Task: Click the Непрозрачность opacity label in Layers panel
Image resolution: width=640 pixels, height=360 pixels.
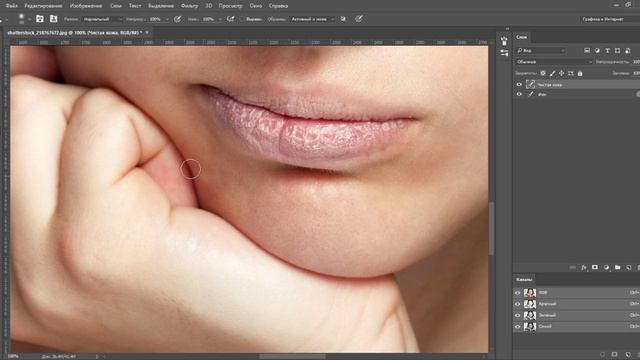Action: (612, 62)
